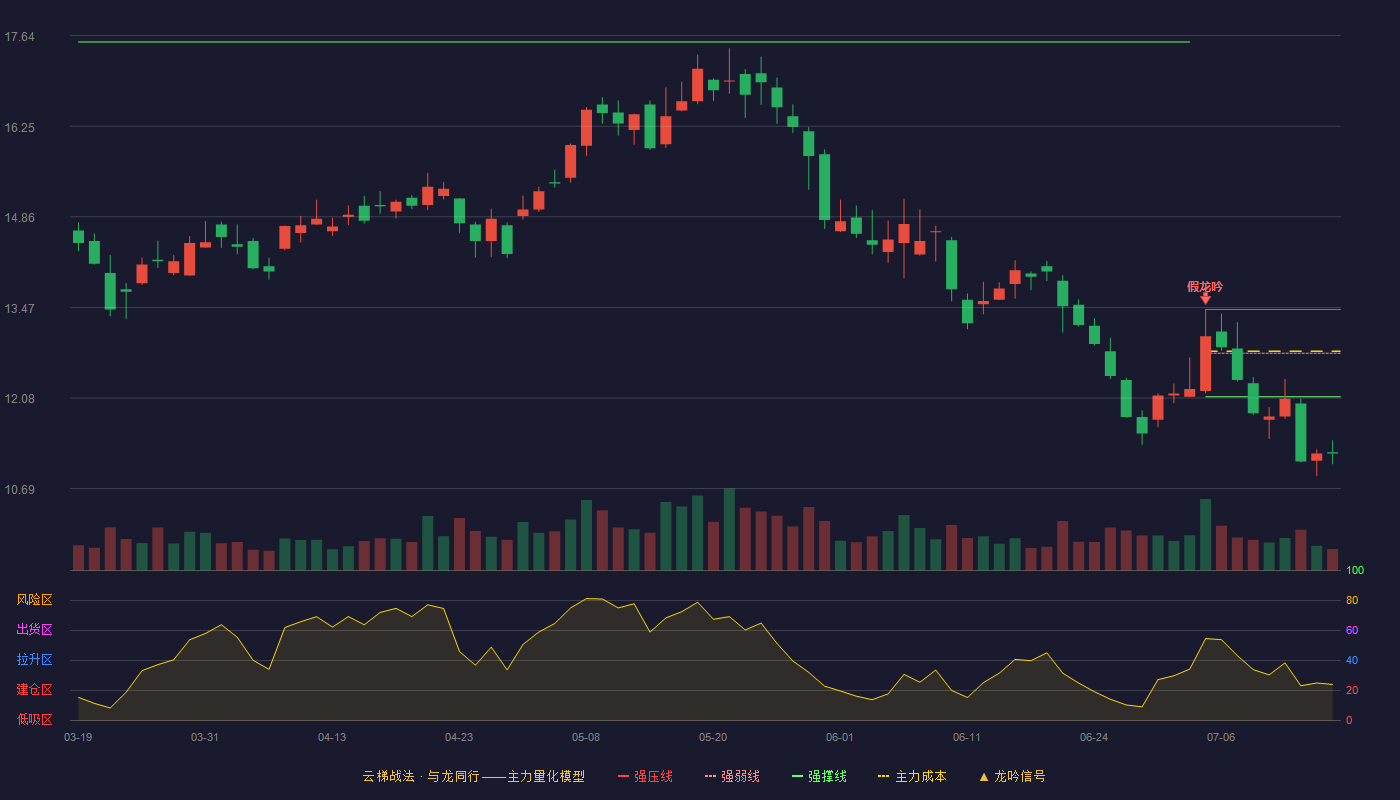This screenshot has height=800, width=1400.
Task: Click the green horizontal line at chart top
Action: [634, 42]
